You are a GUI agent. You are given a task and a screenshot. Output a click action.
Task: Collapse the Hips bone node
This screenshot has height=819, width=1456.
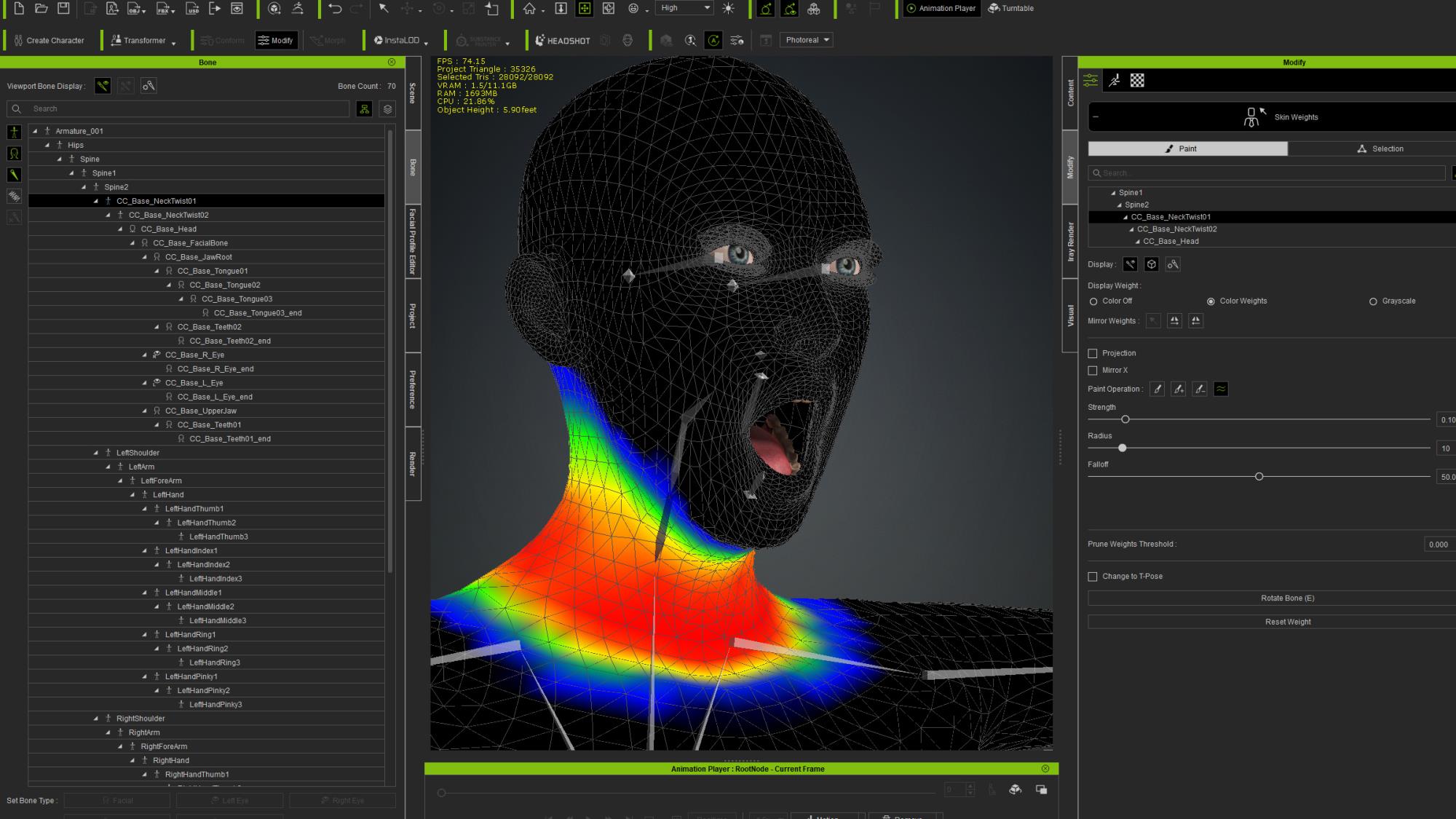pos(47,145)
